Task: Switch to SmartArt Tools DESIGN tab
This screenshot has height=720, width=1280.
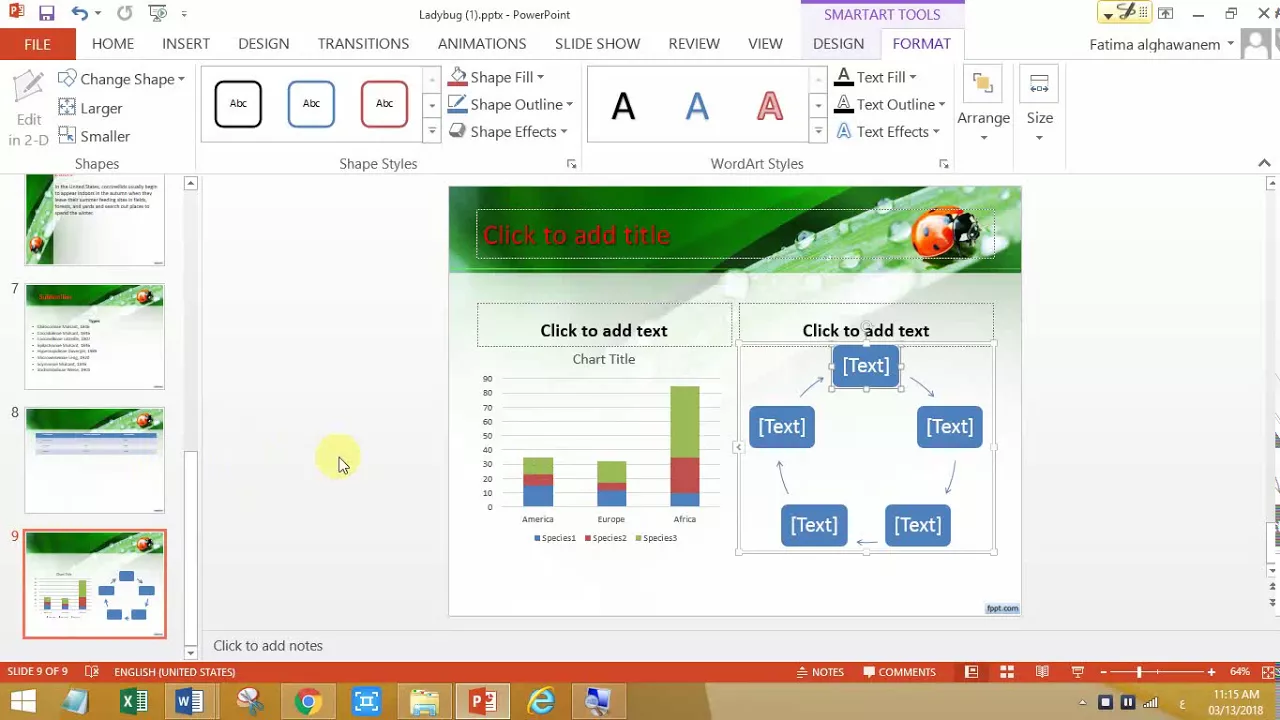Action: 838,44
